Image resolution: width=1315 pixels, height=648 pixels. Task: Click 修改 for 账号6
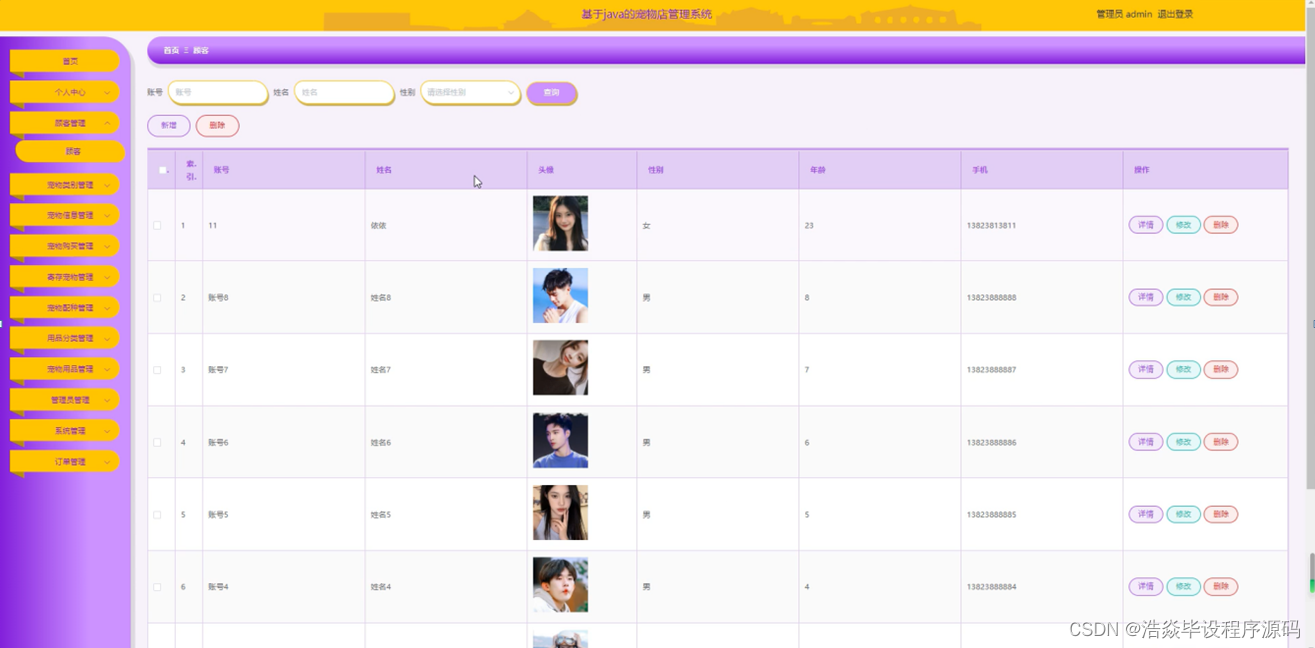[1183, 442]
